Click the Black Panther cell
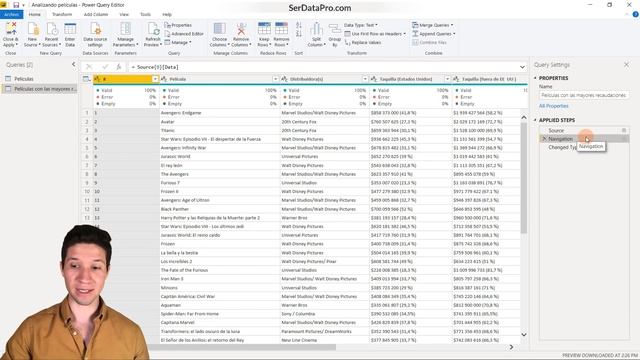This screenshot has width=640, height=360. click(220, 209)
